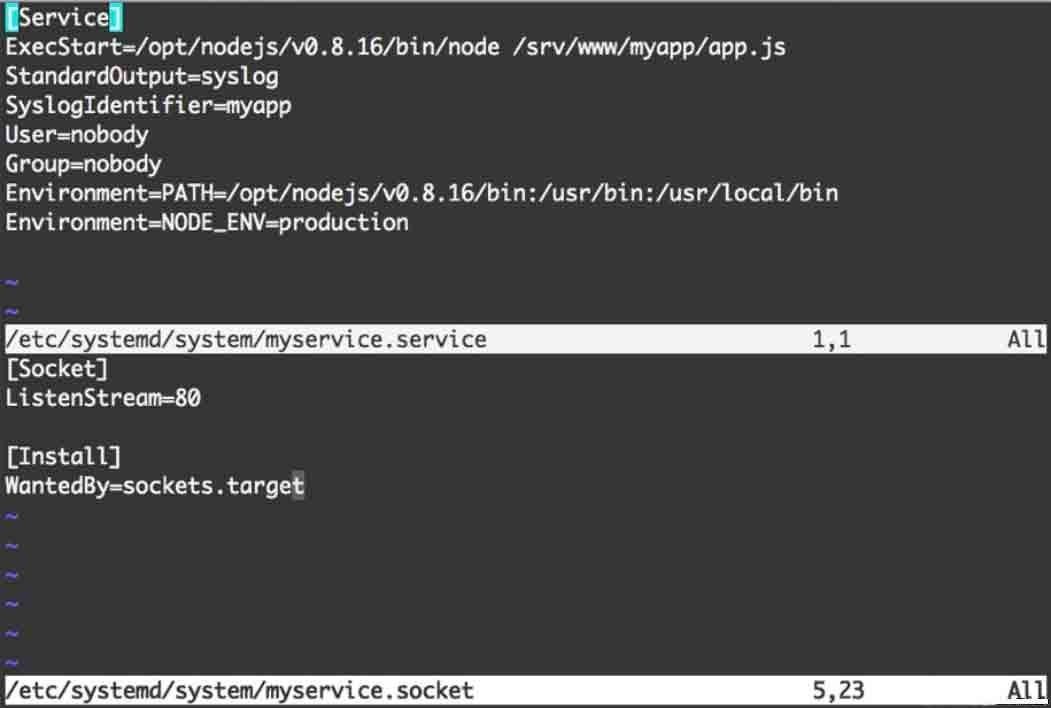The image size is (1051, 708).
Task: Click the SyslogIdentifier=myapp line
Action: click(x=148, y=105)
